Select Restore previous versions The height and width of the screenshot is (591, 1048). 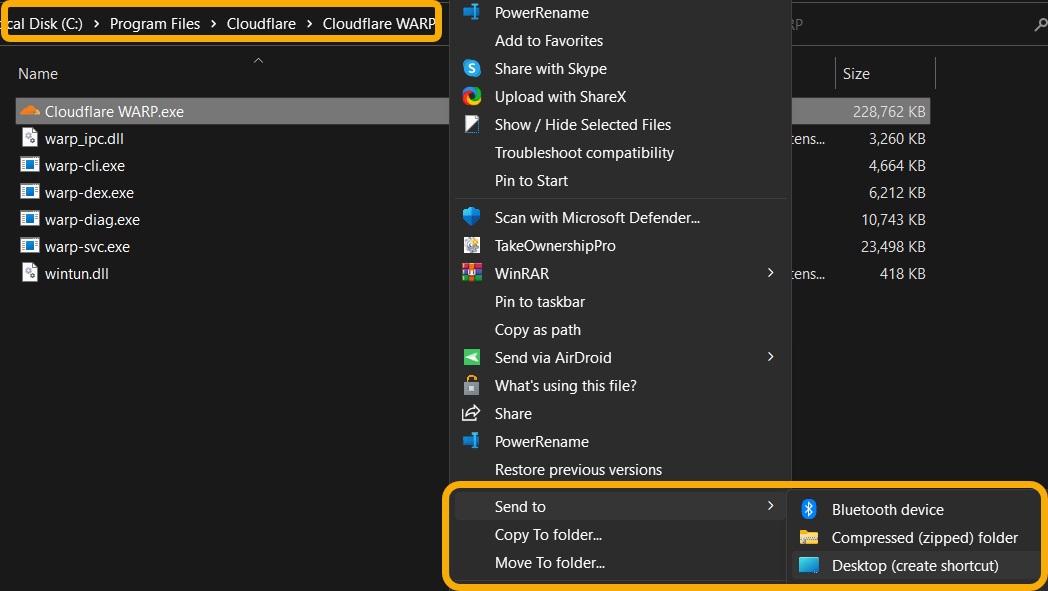point(578,469)
